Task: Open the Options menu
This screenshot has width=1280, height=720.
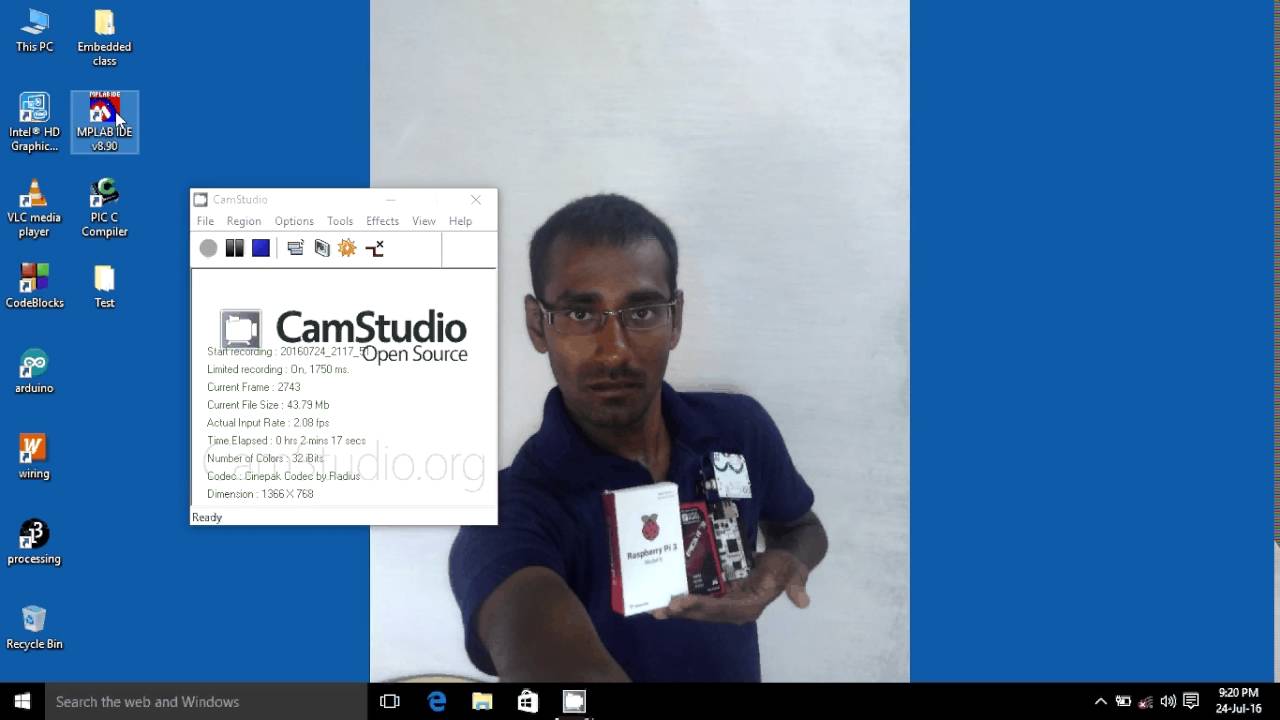Action: [294, 221]
